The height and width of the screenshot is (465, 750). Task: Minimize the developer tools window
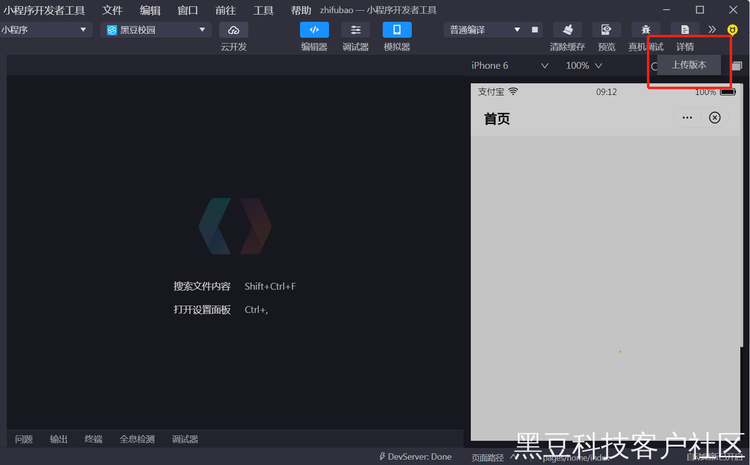[x=666, y=10]
